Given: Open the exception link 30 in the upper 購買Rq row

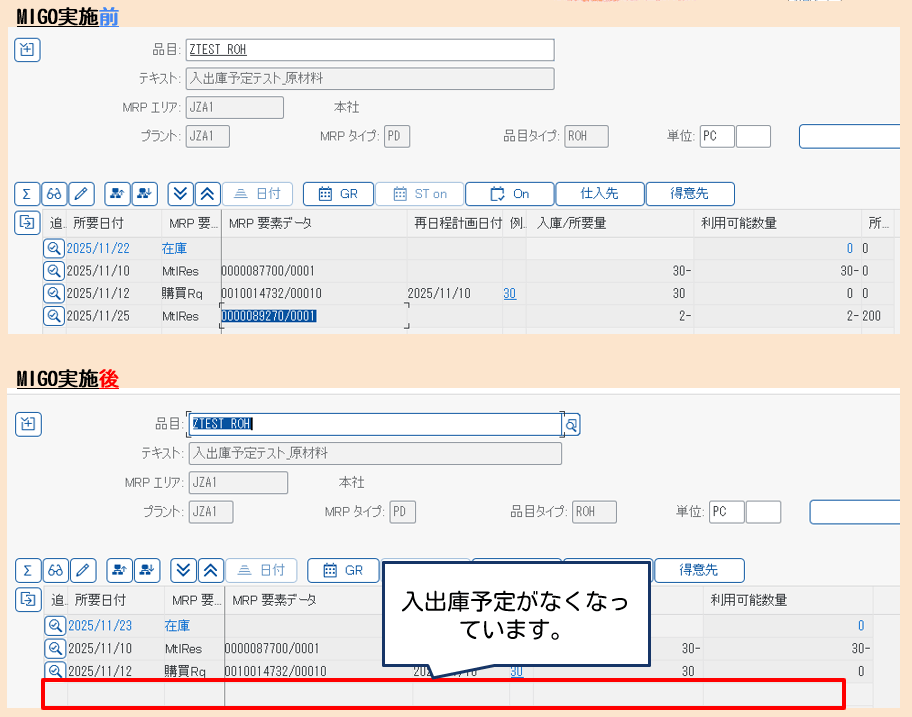Looking at the screenshot, I should (510, 293).
